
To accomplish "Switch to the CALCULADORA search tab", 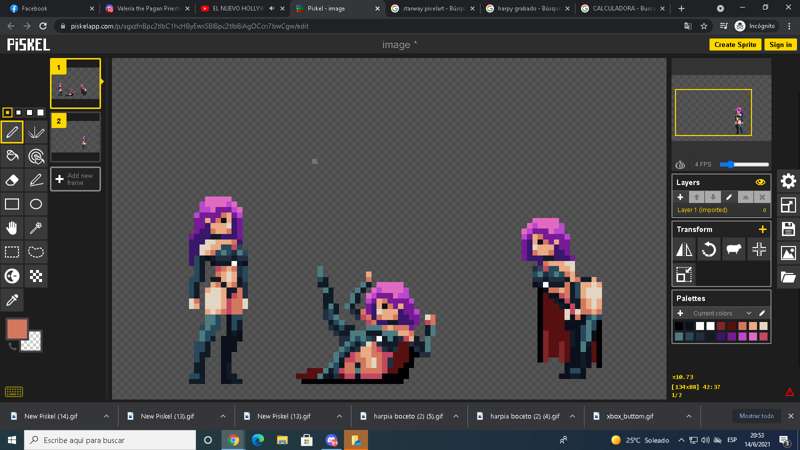I will (x=623, y=9).
